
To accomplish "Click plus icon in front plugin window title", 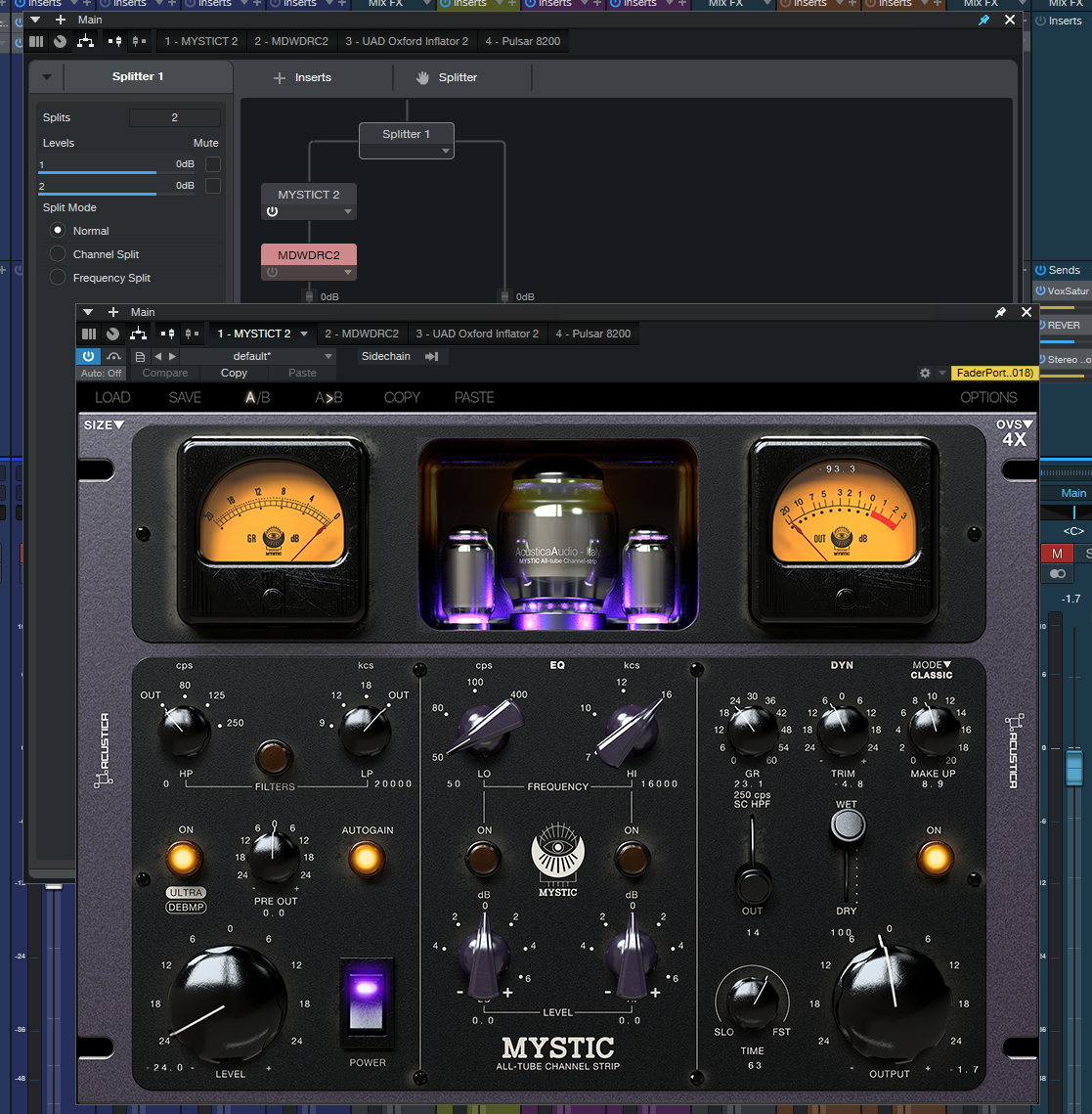I will click(112, 312).
